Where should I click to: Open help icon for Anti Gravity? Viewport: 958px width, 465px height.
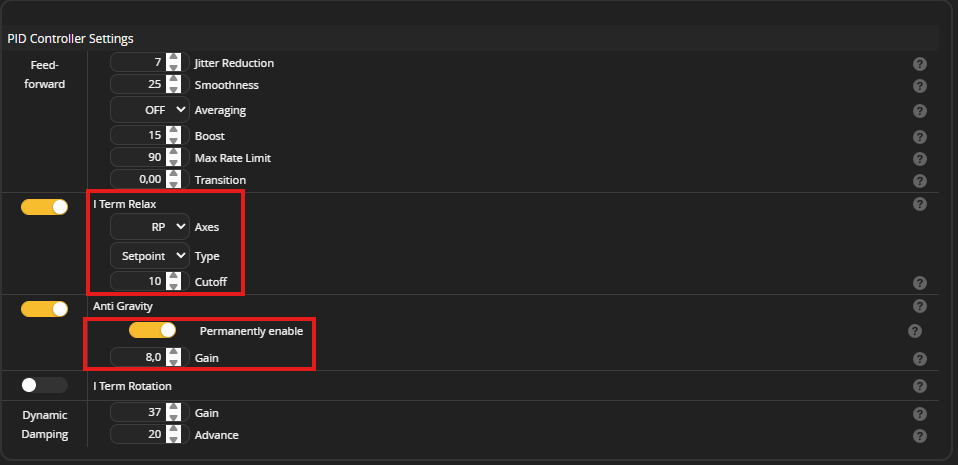coord(920,306)
